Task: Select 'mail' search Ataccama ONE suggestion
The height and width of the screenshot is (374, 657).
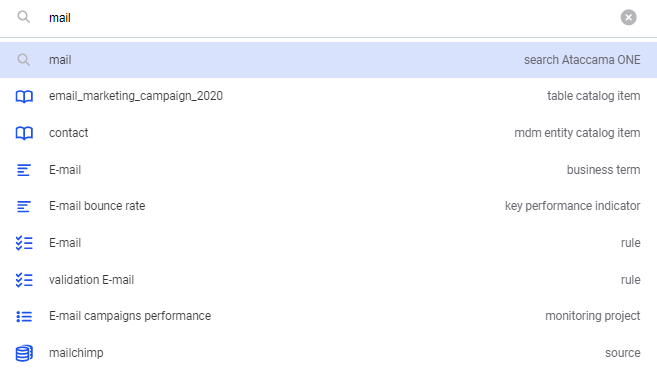Action: [328, 60]
